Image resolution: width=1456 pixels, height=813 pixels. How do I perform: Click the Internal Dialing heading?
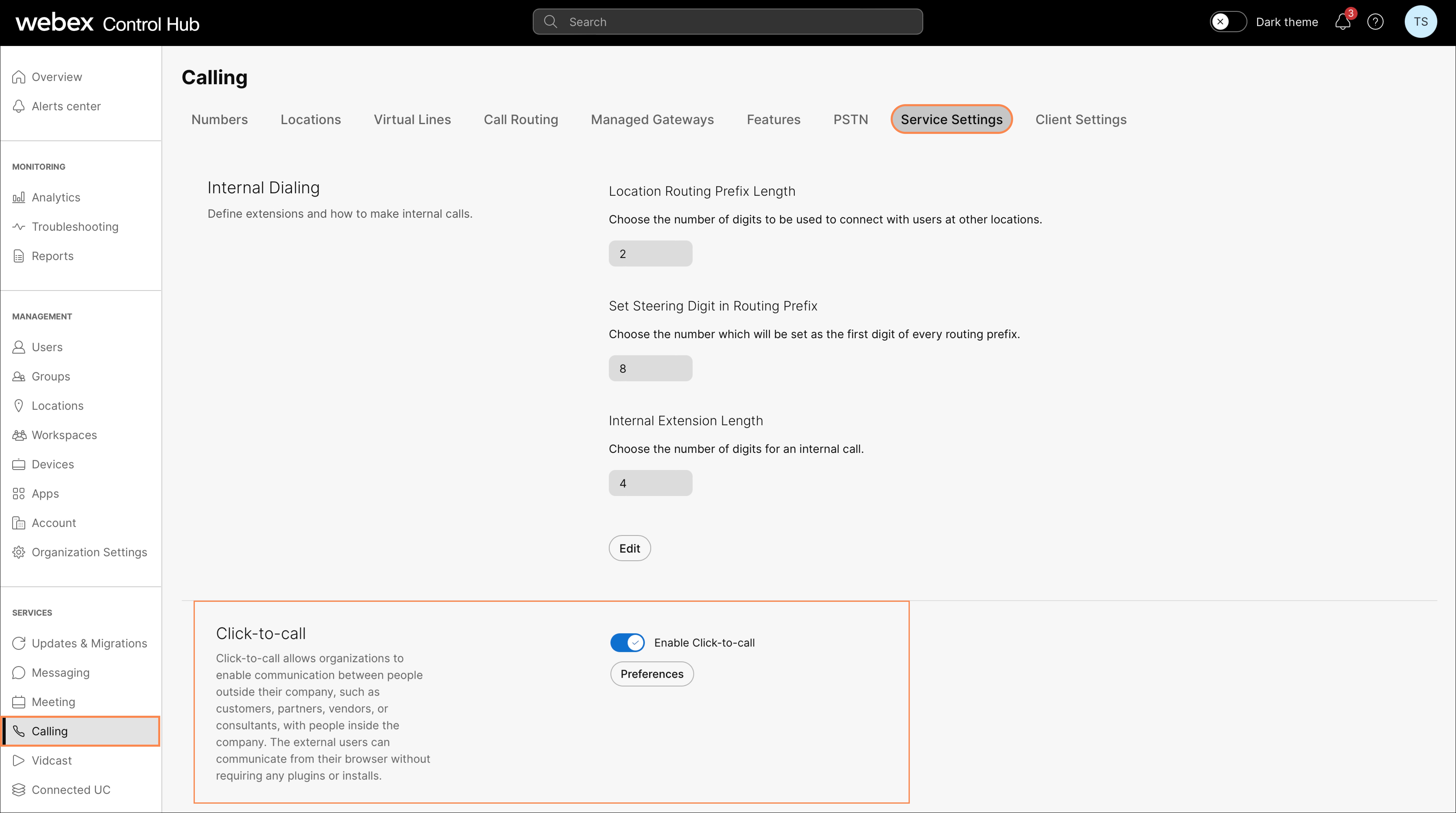[x=263, y=188]
